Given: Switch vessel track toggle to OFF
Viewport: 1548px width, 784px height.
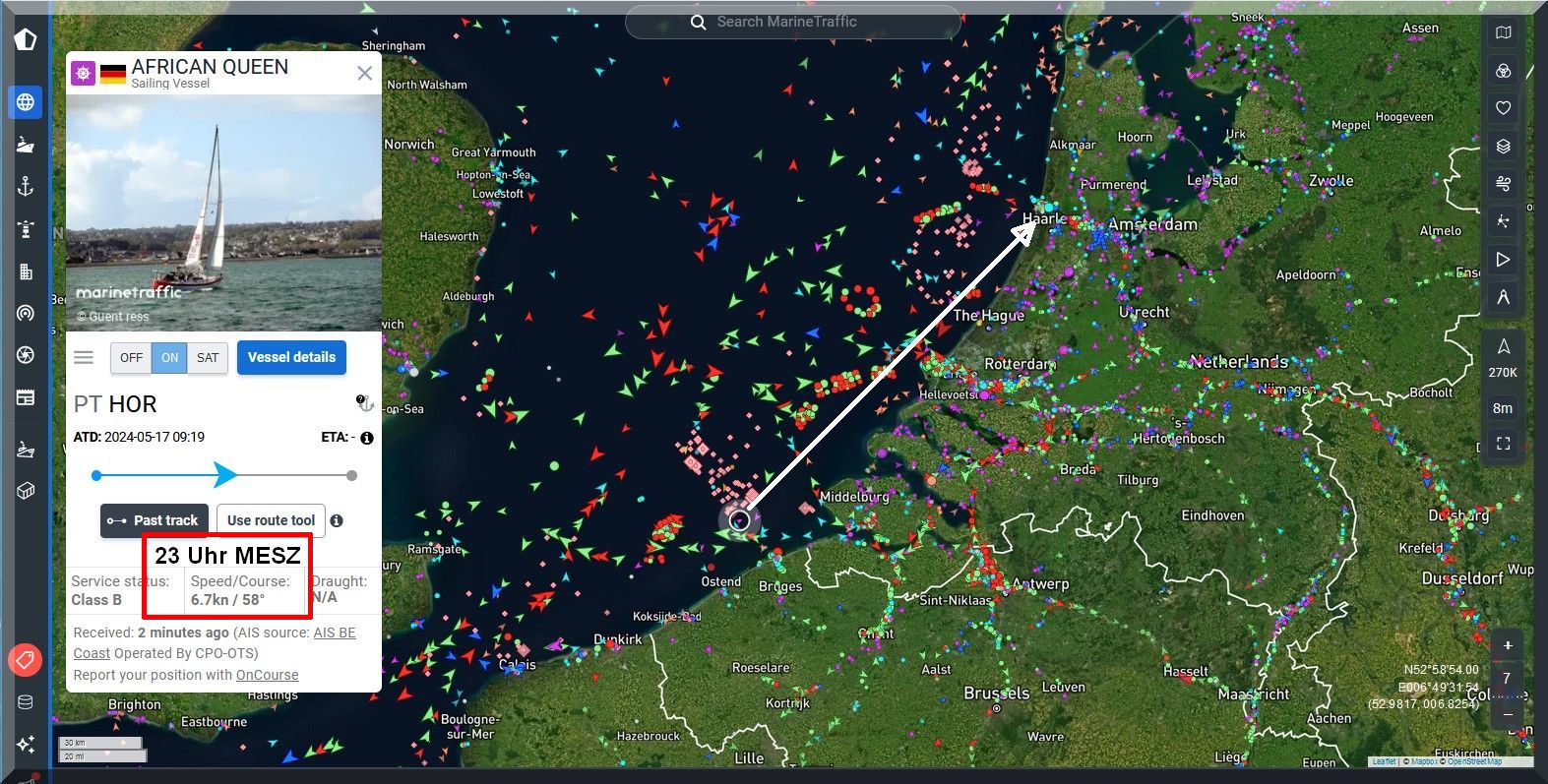Looking at the screenshot, I should (131, 357).
